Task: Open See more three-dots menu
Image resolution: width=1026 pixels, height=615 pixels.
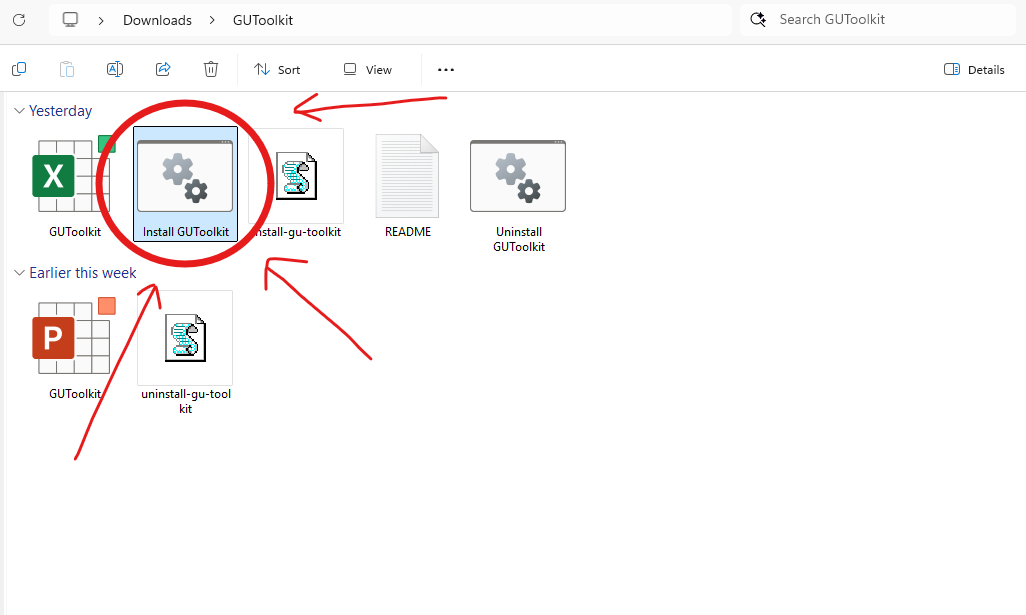Action: [x=446, y=69]
